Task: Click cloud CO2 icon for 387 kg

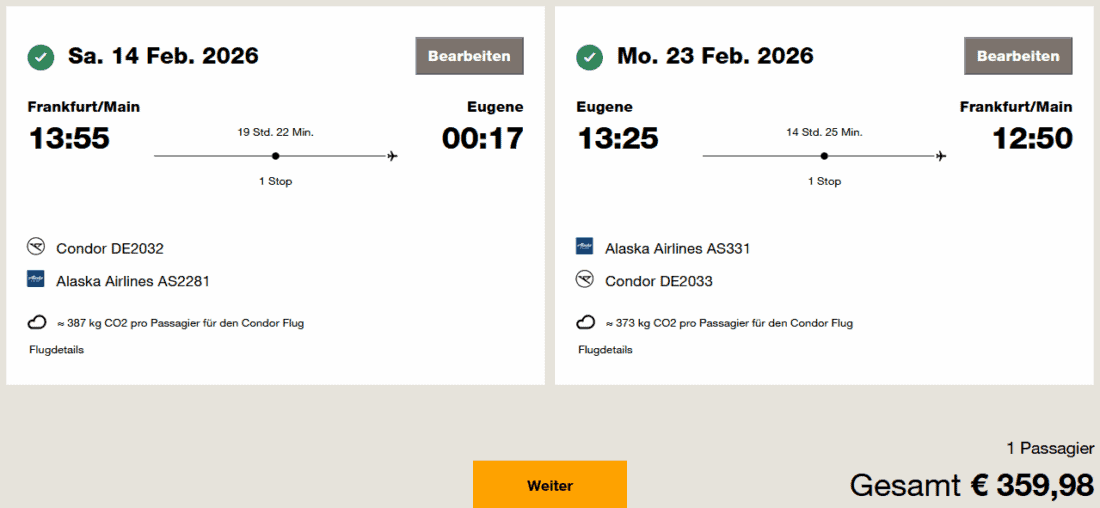Action: tap(36, 322)
